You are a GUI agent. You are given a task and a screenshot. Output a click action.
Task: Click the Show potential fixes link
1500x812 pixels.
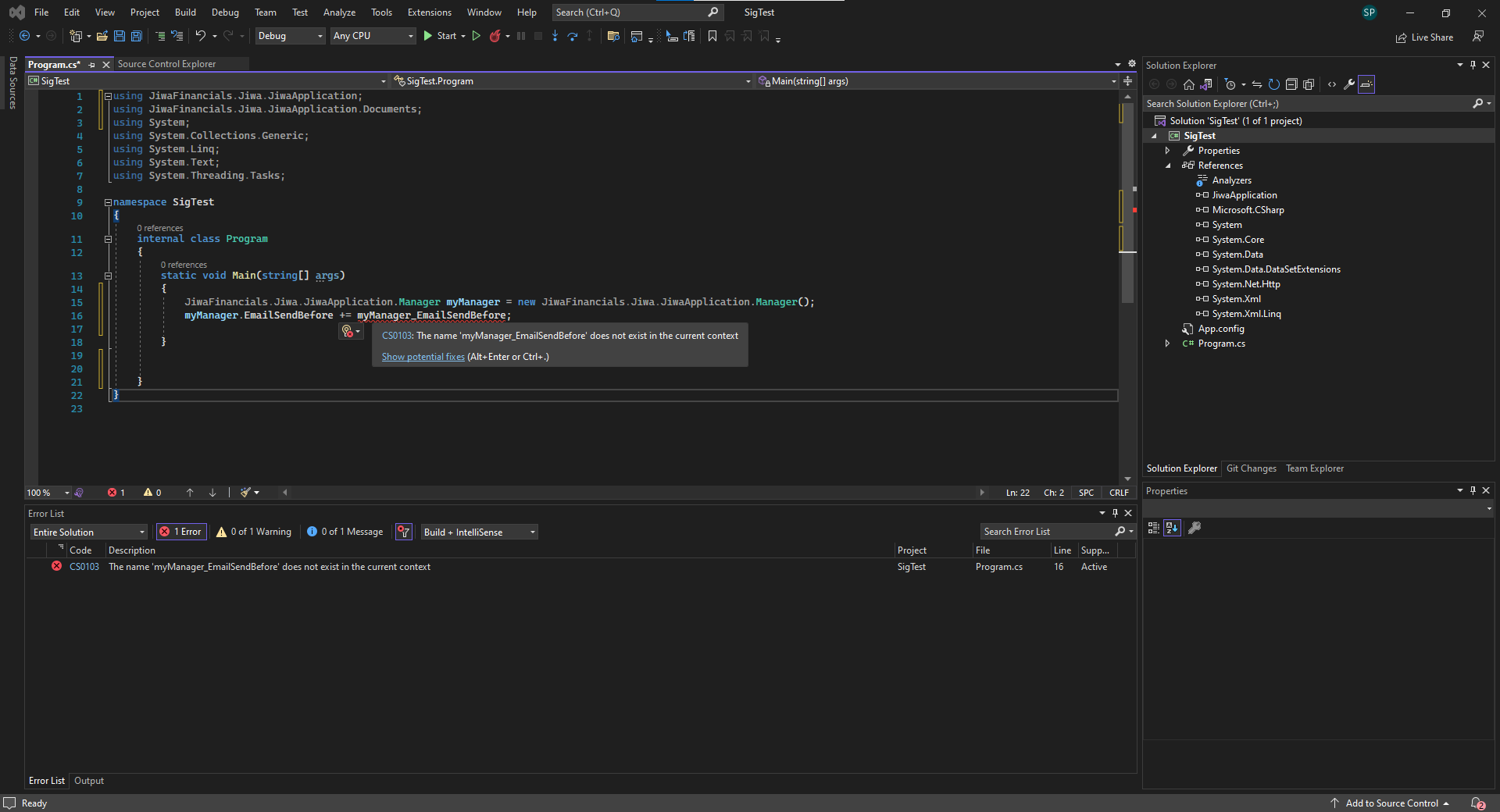click(423, 357)
